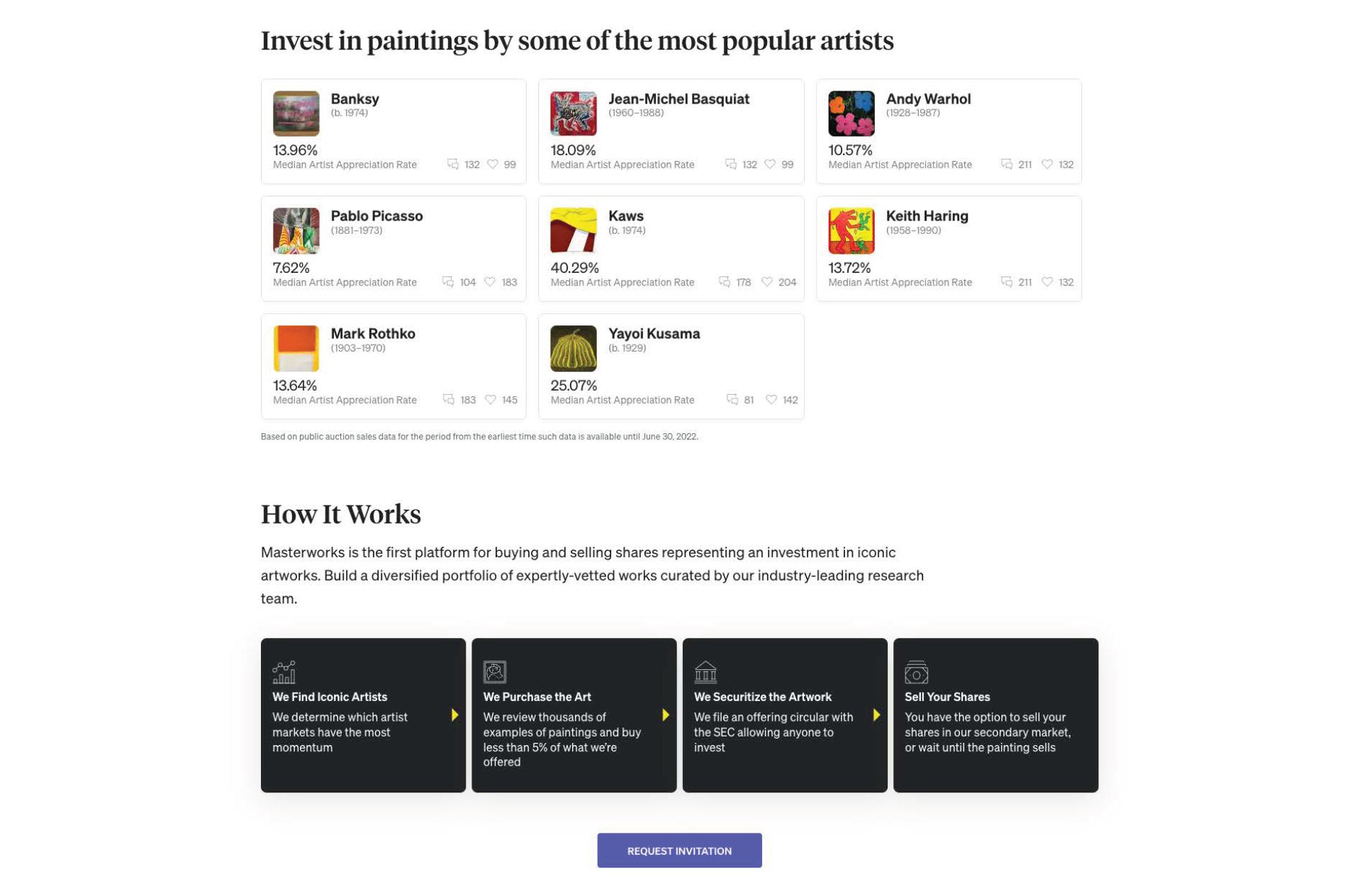Tap the heart icon on Kaws card
Screen dimensions: 1357x896
point(766,282)
